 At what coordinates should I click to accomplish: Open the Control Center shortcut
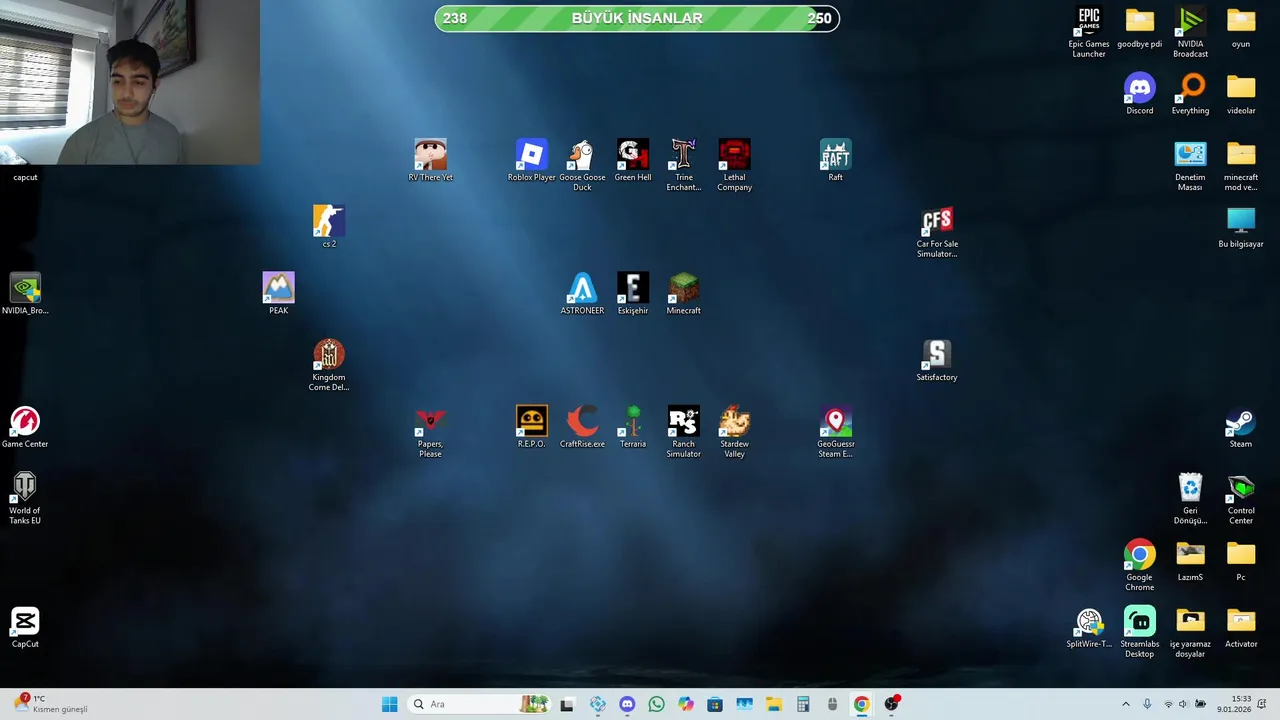(1241, 498)
